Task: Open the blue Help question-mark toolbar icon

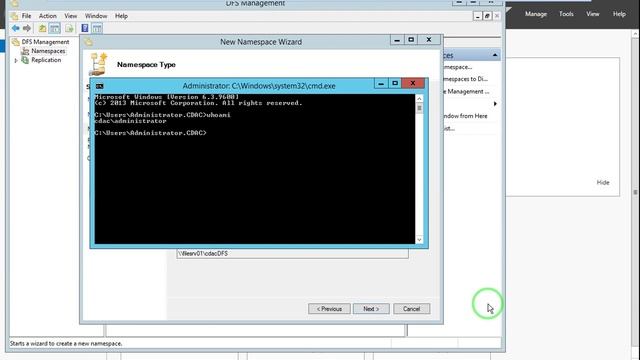Action: [84, 28]
